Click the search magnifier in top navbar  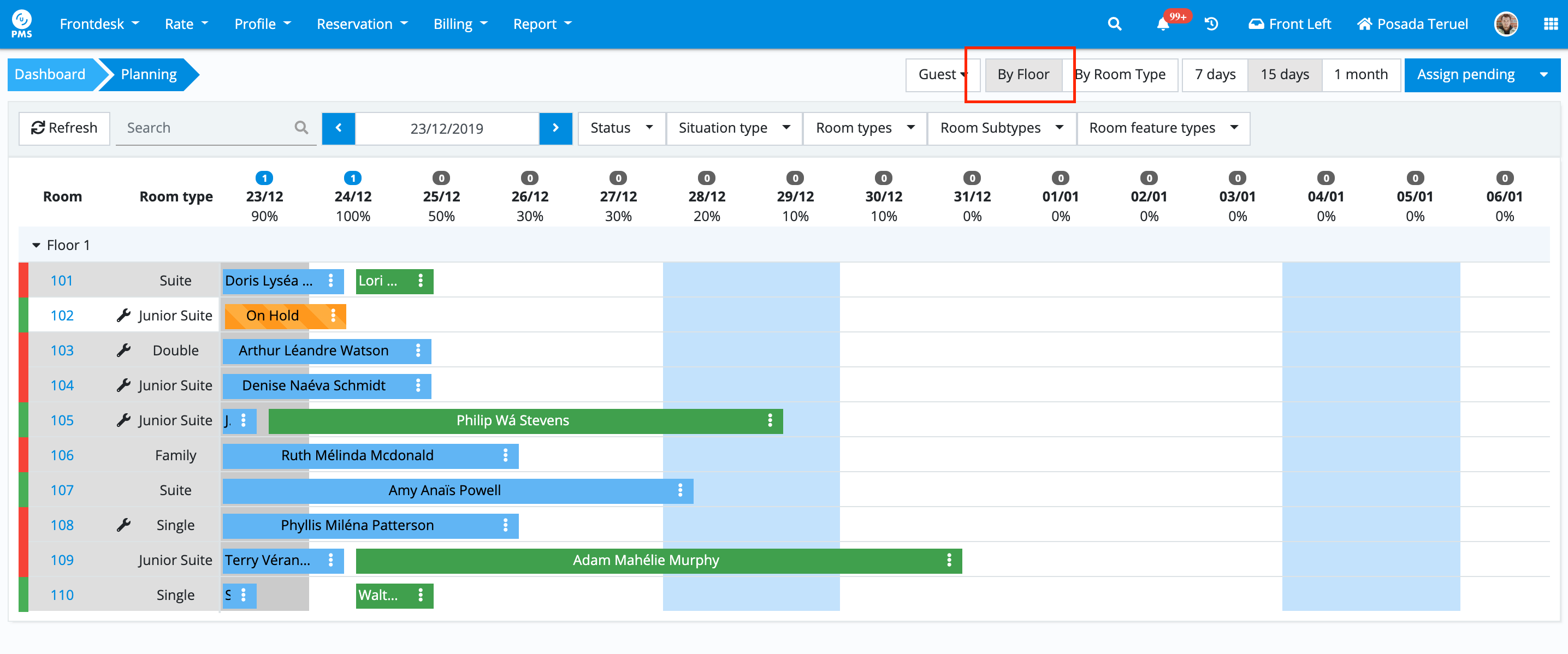pyautogui.click(x=1114, y=25)
